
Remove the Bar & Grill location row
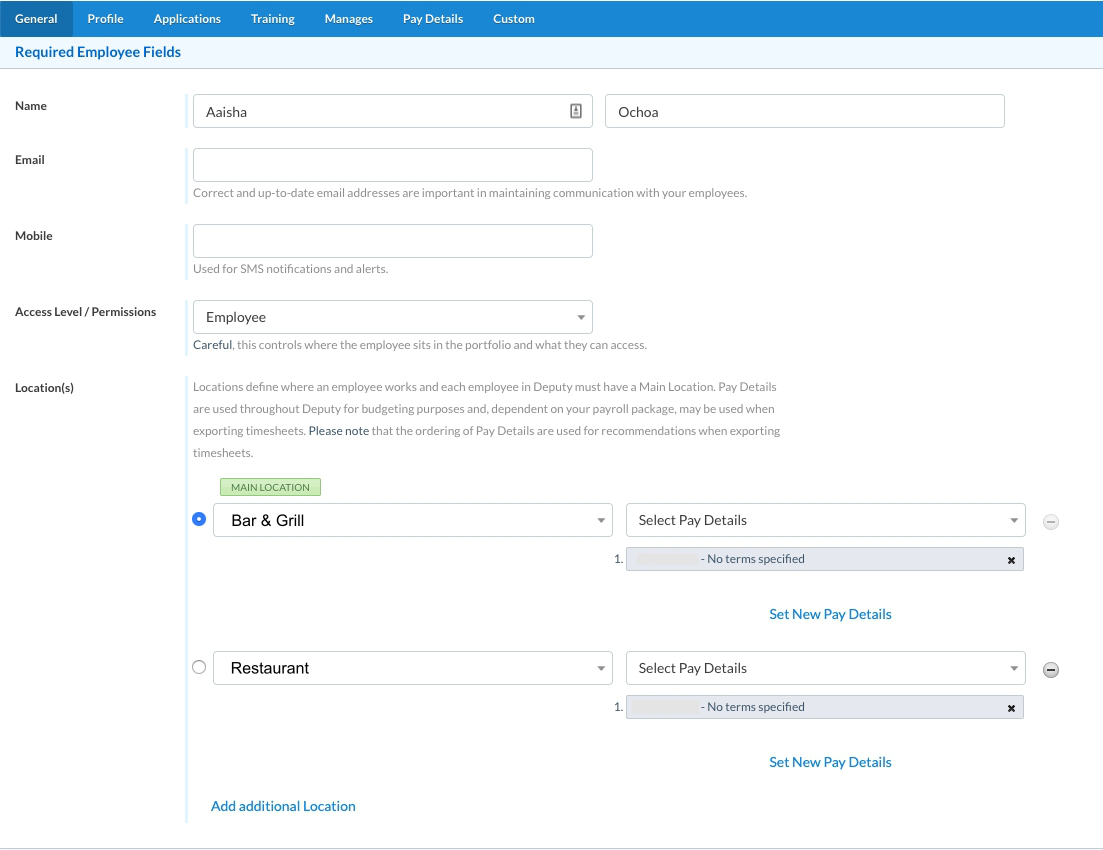(x=1050, y=522)
